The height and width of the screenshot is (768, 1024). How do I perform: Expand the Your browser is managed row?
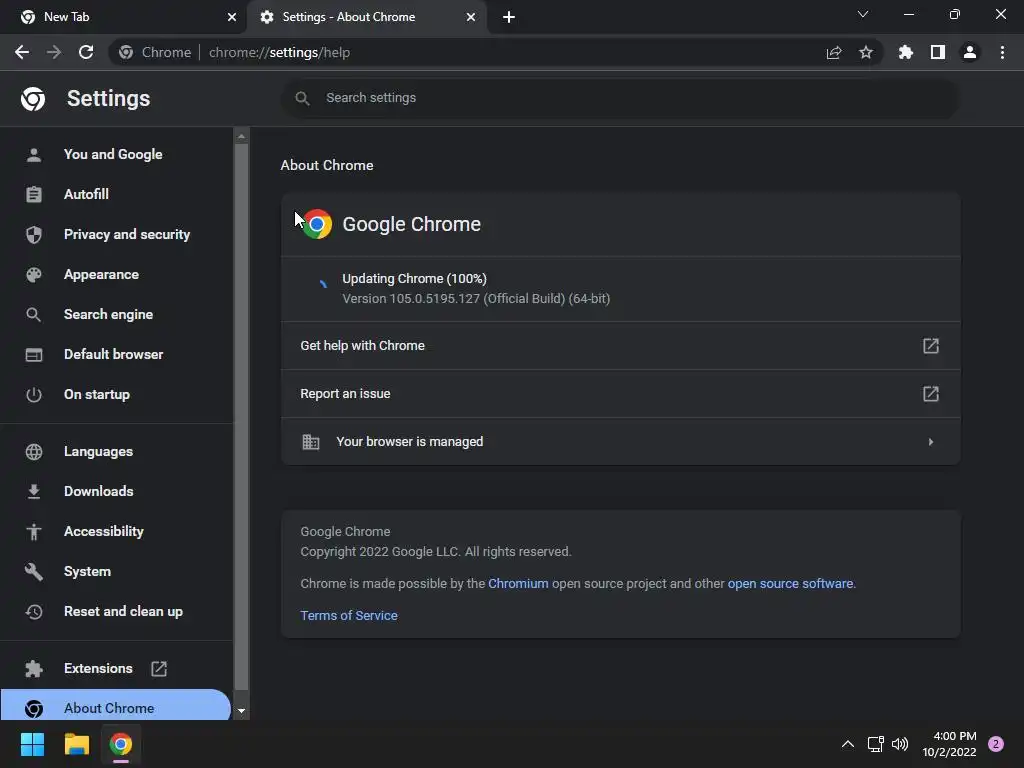(x=620, y=441)
